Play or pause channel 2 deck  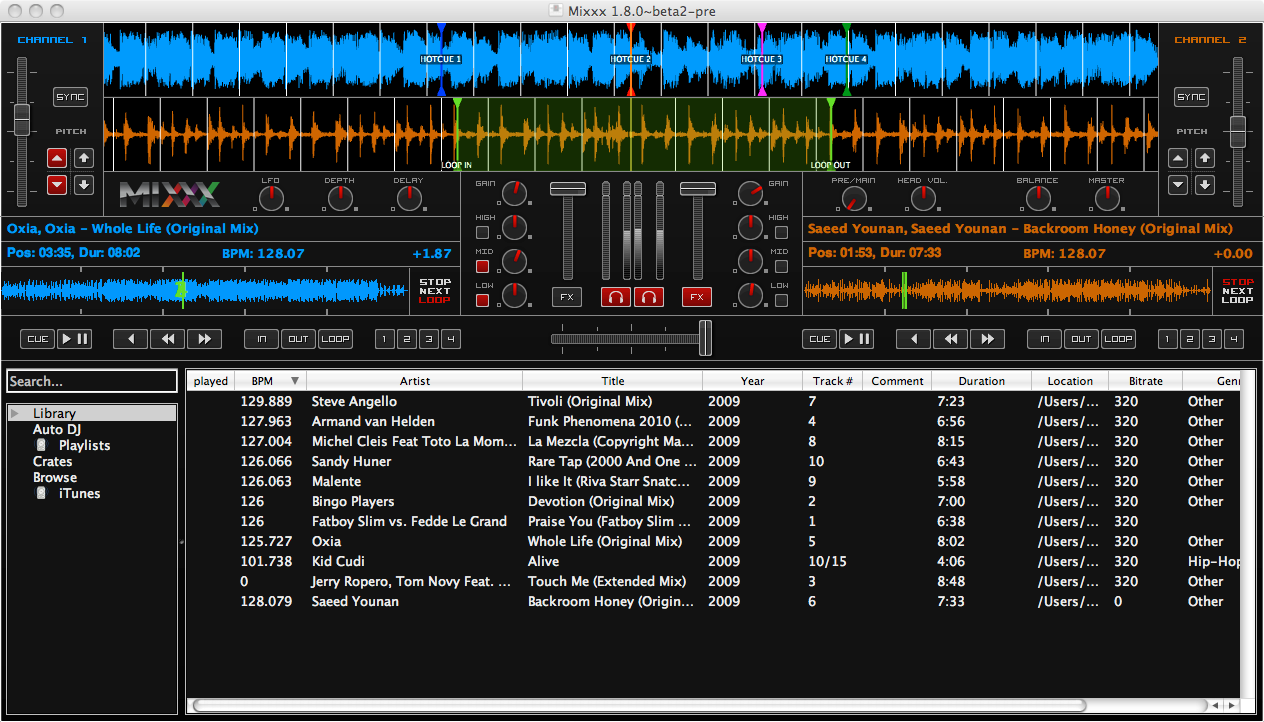click(856, 339)
